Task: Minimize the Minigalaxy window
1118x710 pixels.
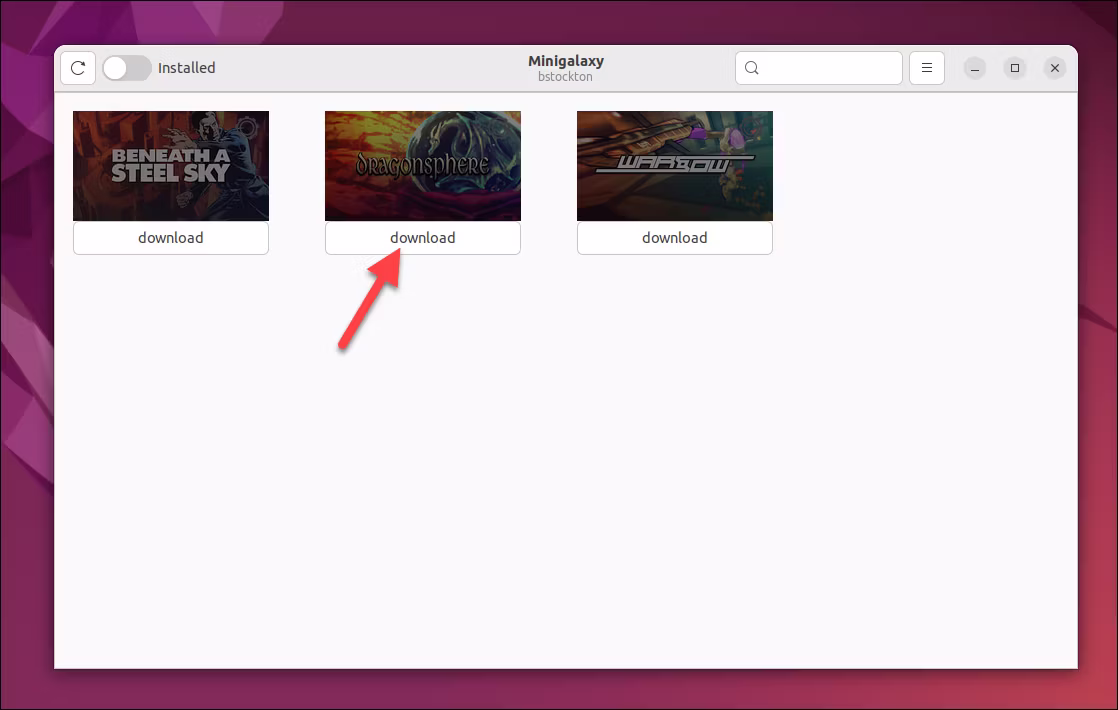Action: 975,68
